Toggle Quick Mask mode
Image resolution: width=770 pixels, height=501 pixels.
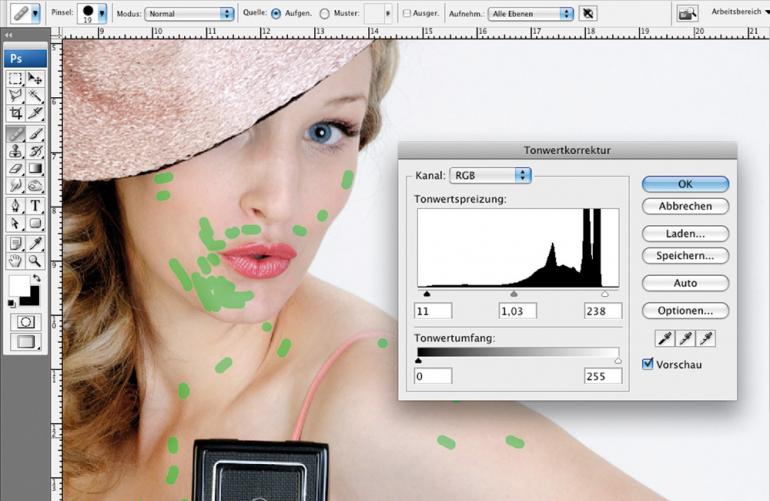[x=26, y=322]
